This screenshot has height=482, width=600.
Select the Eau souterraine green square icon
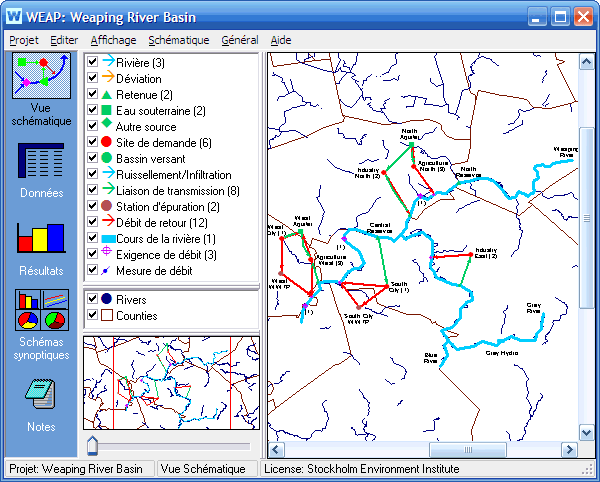(x=106, y=110)
